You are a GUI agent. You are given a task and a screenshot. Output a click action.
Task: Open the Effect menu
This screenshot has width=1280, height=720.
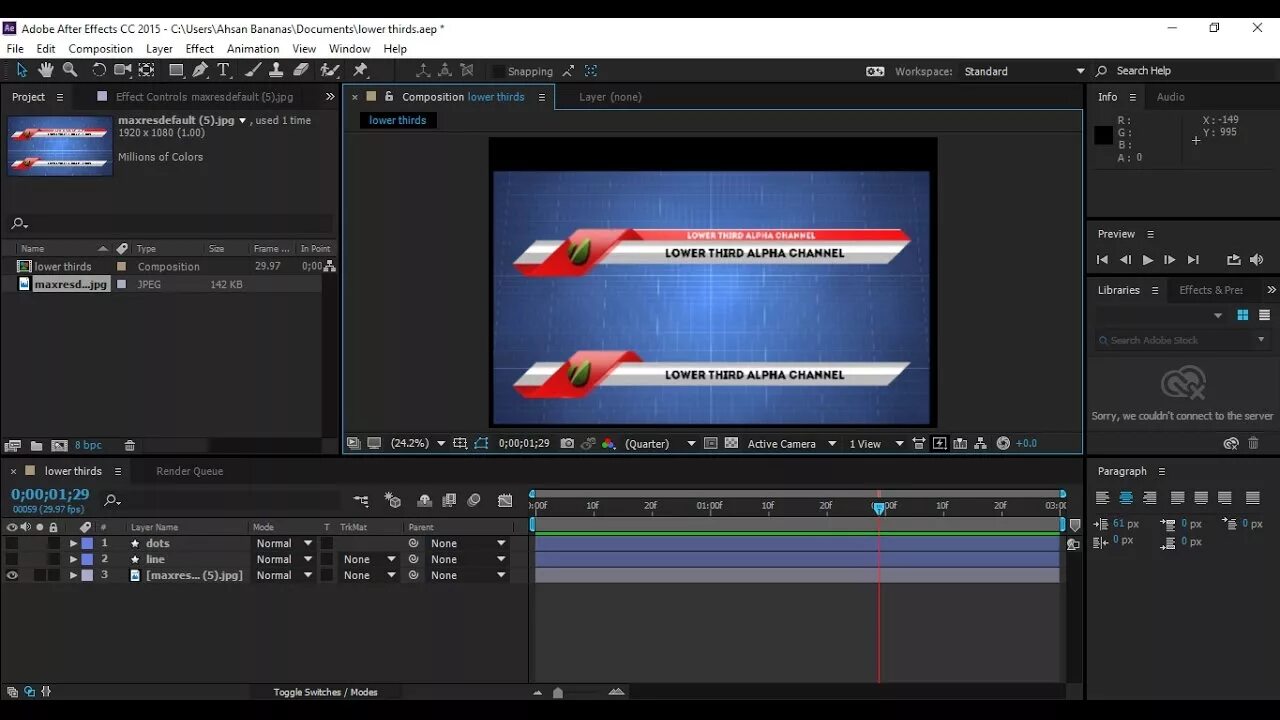199,48
